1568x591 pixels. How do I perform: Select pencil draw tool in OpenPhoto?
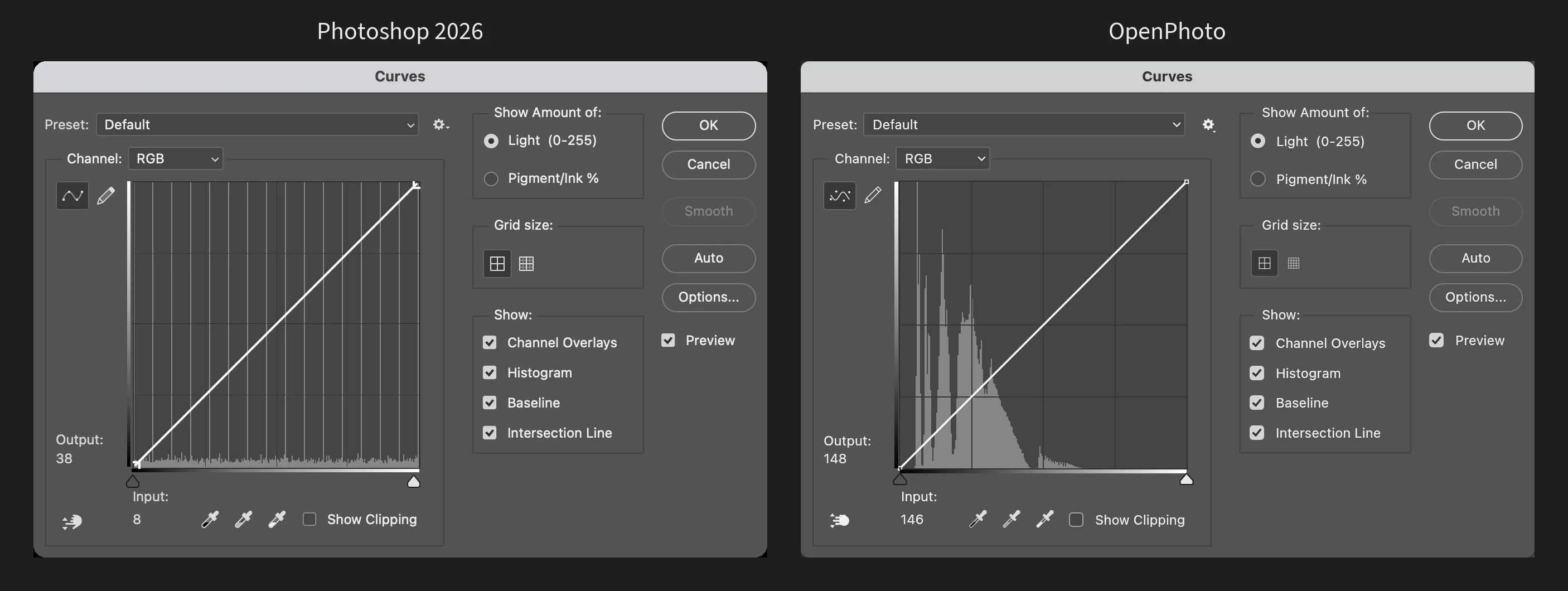(x=873, y=195)
